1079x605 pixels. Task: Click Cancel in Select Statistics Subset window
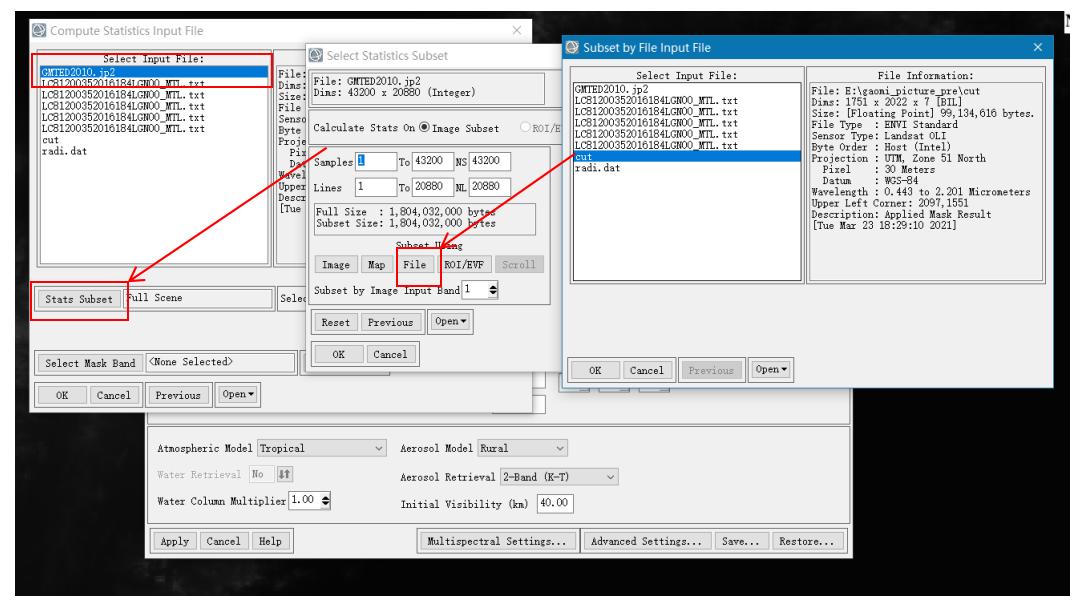(x=390, y=354)
